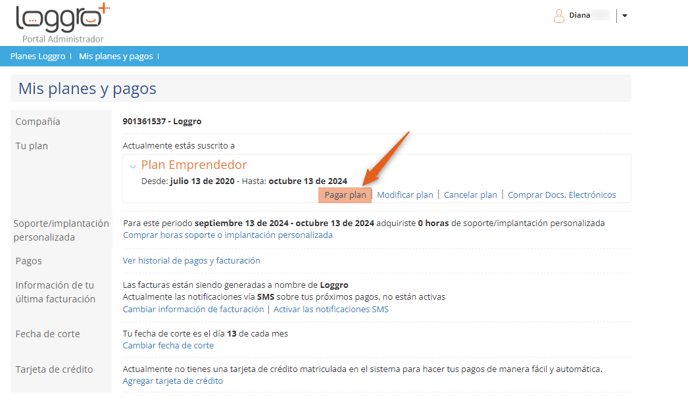
Task: Open Cambiar información de facturación link
Action: tap(193, 309)
